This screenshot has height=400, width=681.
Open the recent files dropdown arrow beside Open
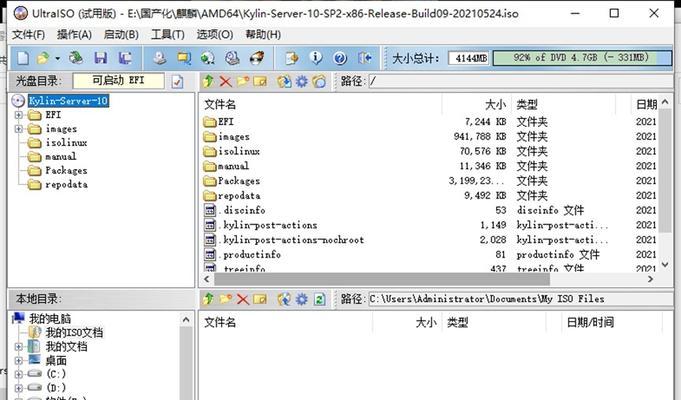click(x=57, y=58)
